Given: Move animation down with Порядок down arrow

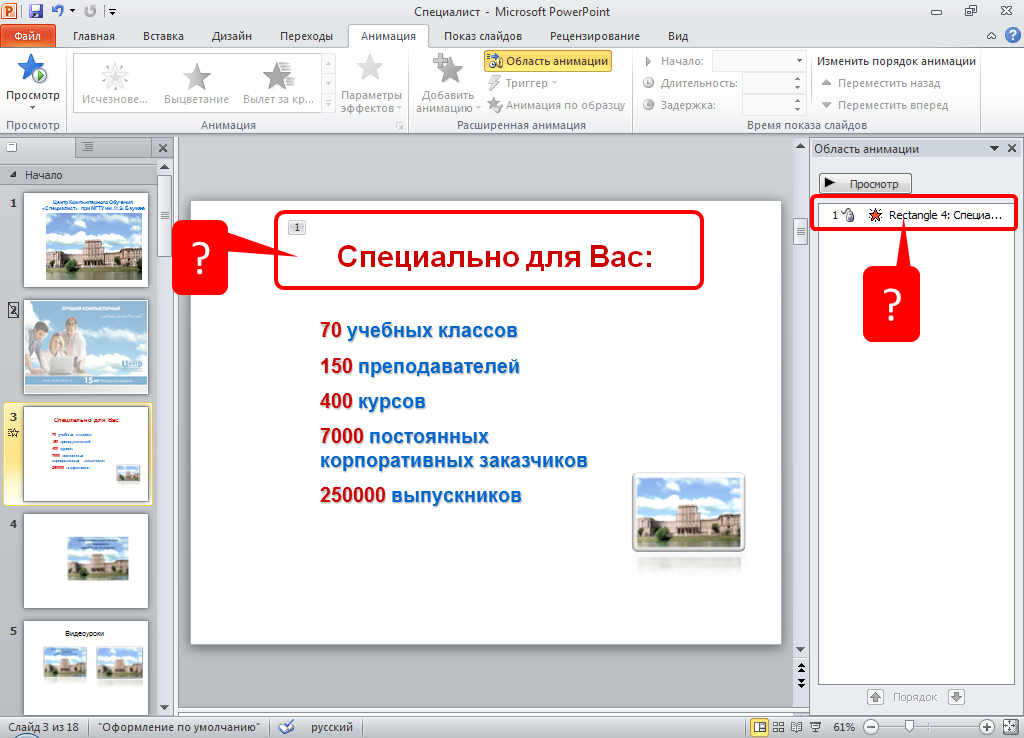Looking at the screenshot, I should point(956,697).
